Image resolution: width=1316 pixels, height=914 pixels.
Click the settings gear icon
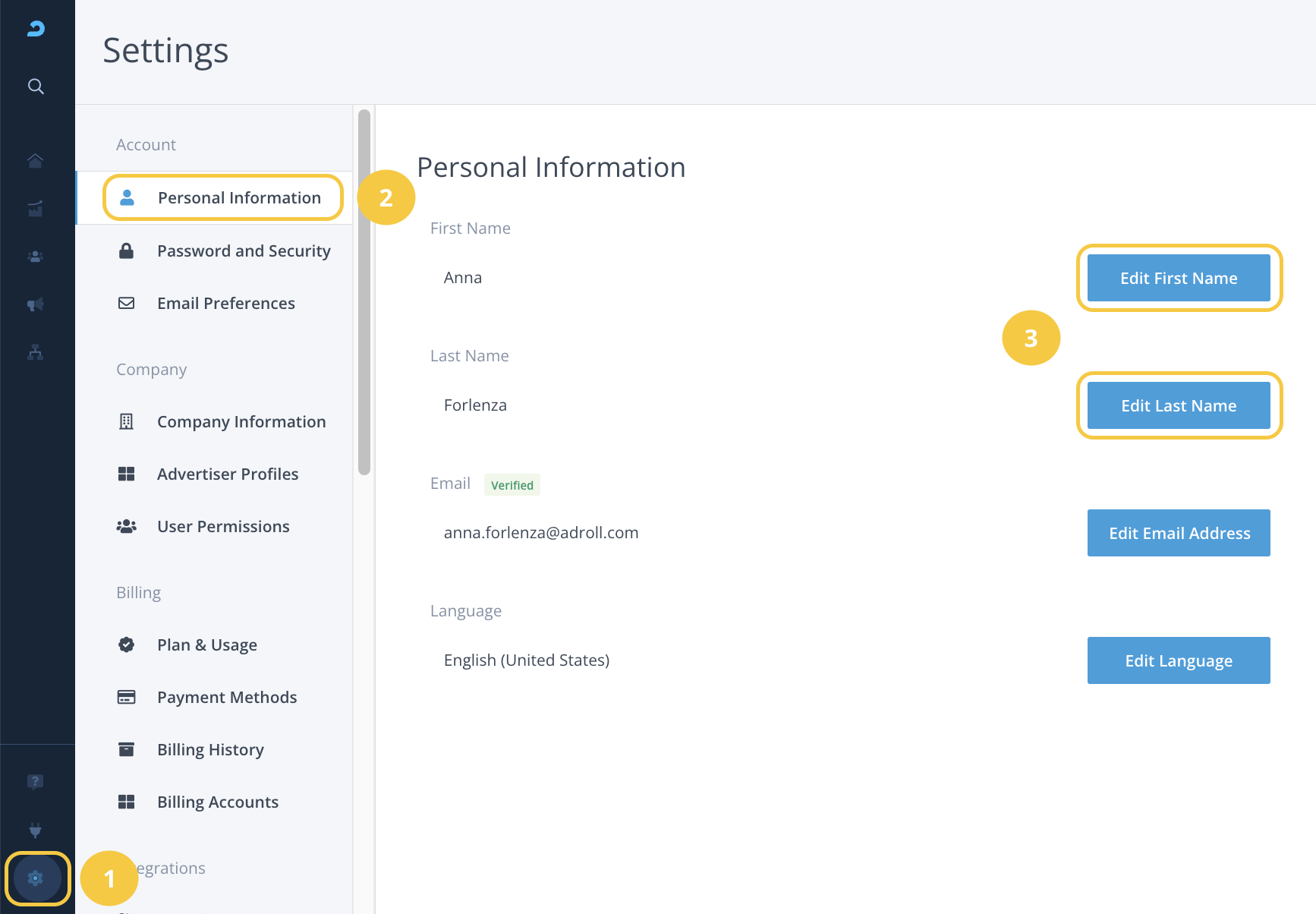coord(36,878)
